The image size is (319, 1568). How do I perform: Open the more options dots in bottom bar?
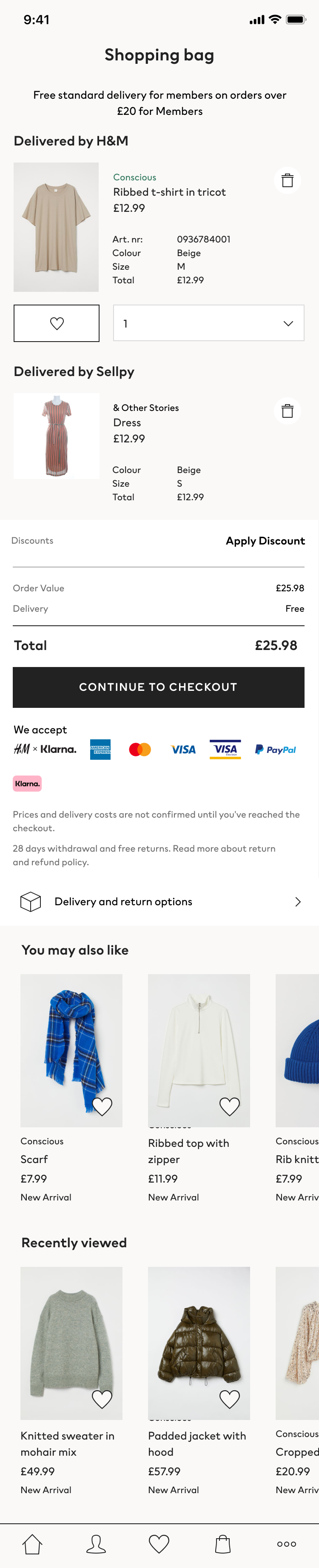point(287,1544)
